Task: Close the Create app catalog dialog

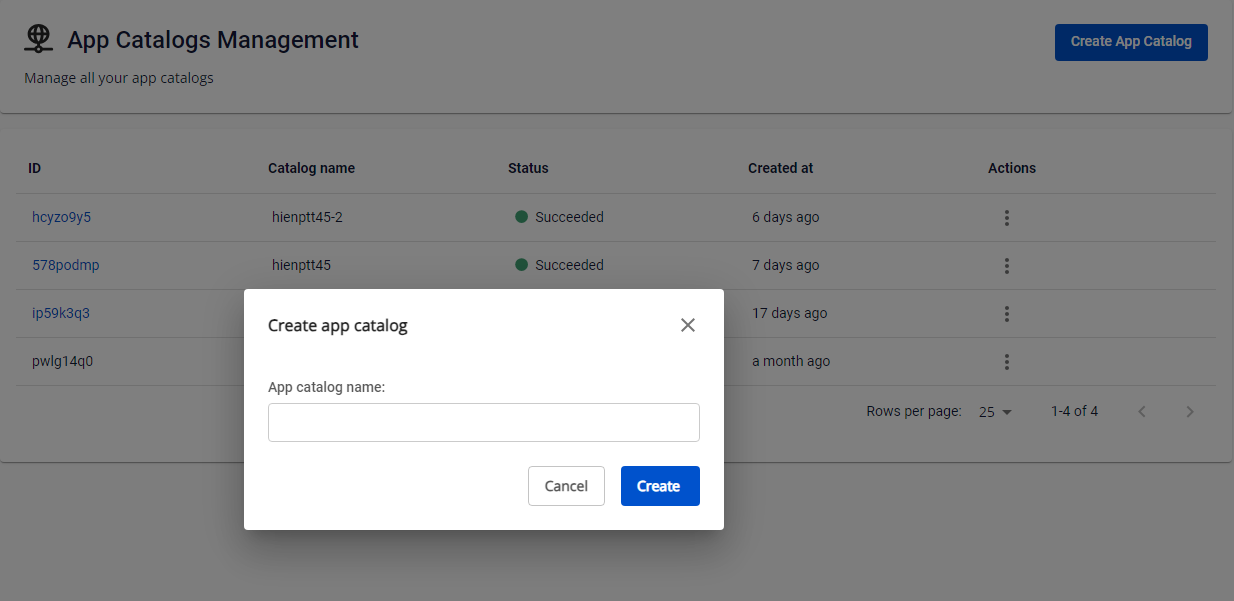Action: coord(687,325)
